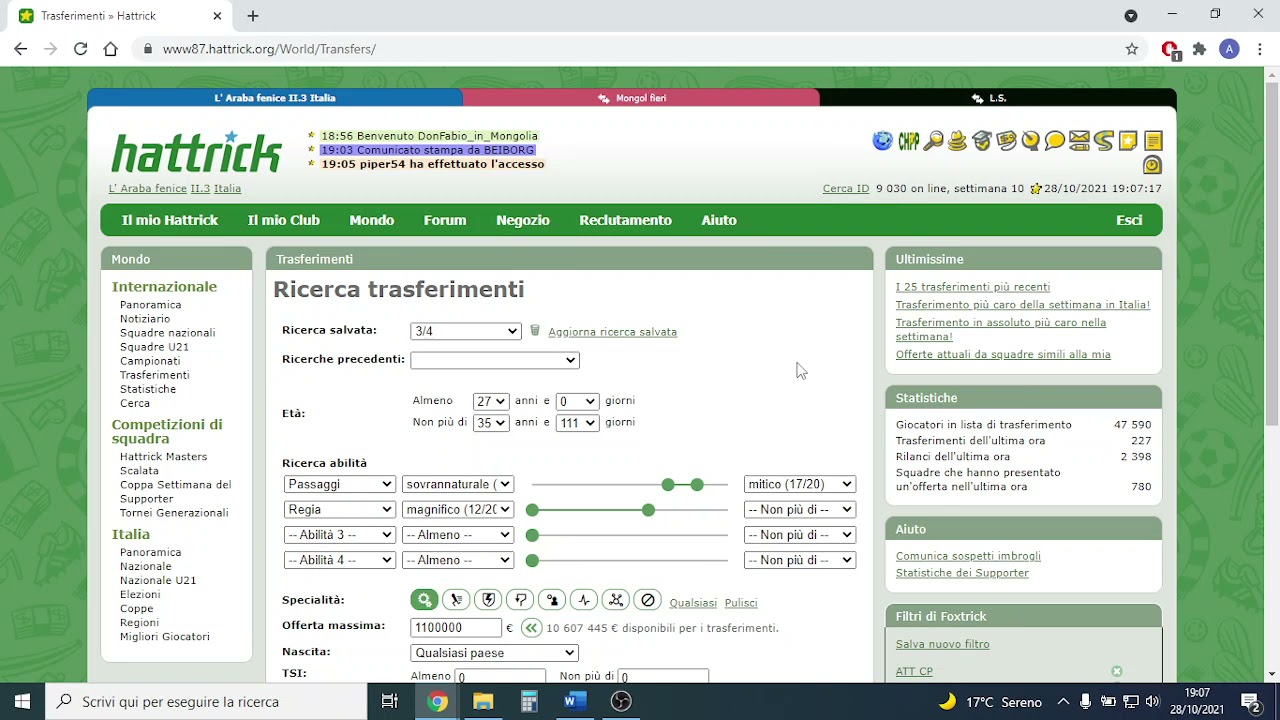
Task: Toggle the heartbeat (resilient) specialty filter
Action: point(584,600)
